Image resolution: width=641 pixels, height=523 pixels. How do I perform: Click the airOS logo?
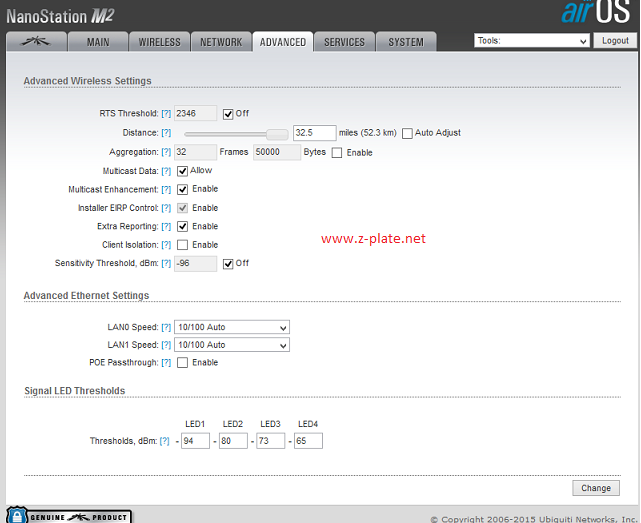[596, 12]
